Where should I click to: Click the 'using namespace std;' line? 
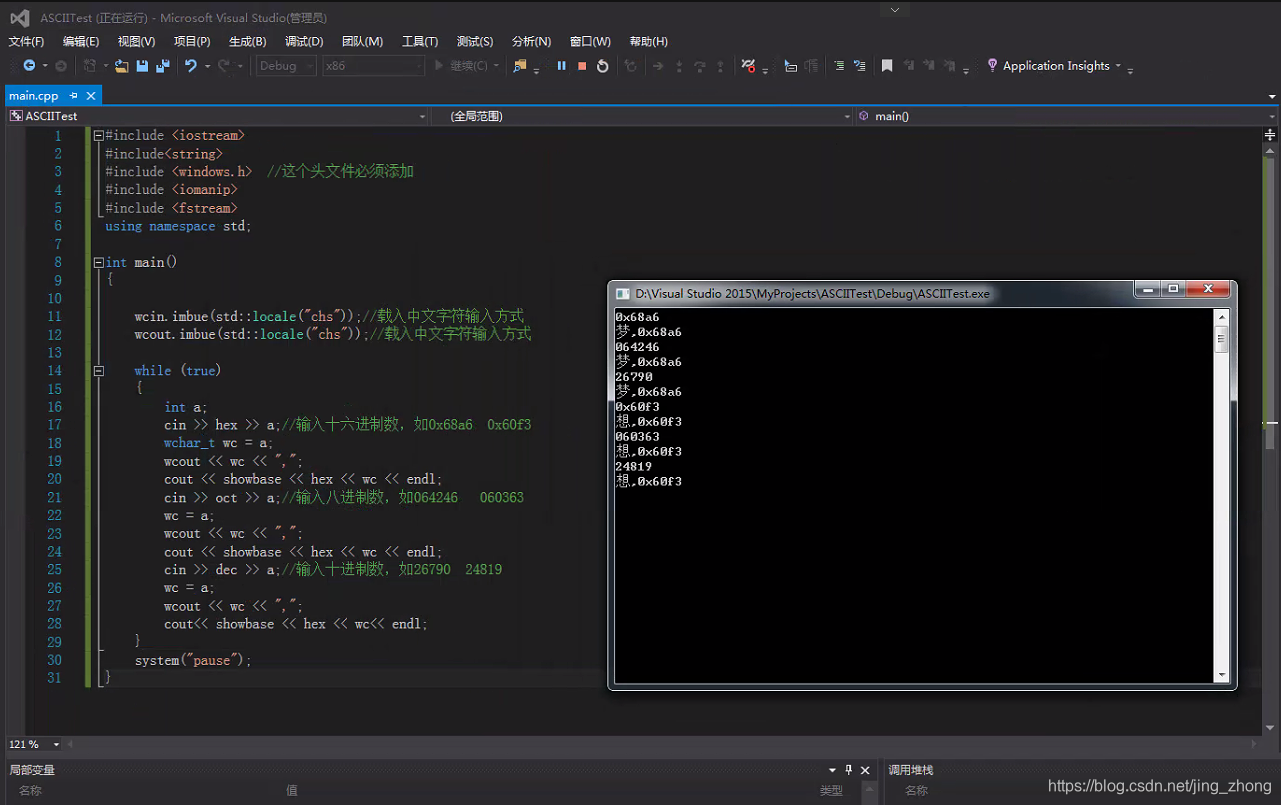(x=178, y=226)
